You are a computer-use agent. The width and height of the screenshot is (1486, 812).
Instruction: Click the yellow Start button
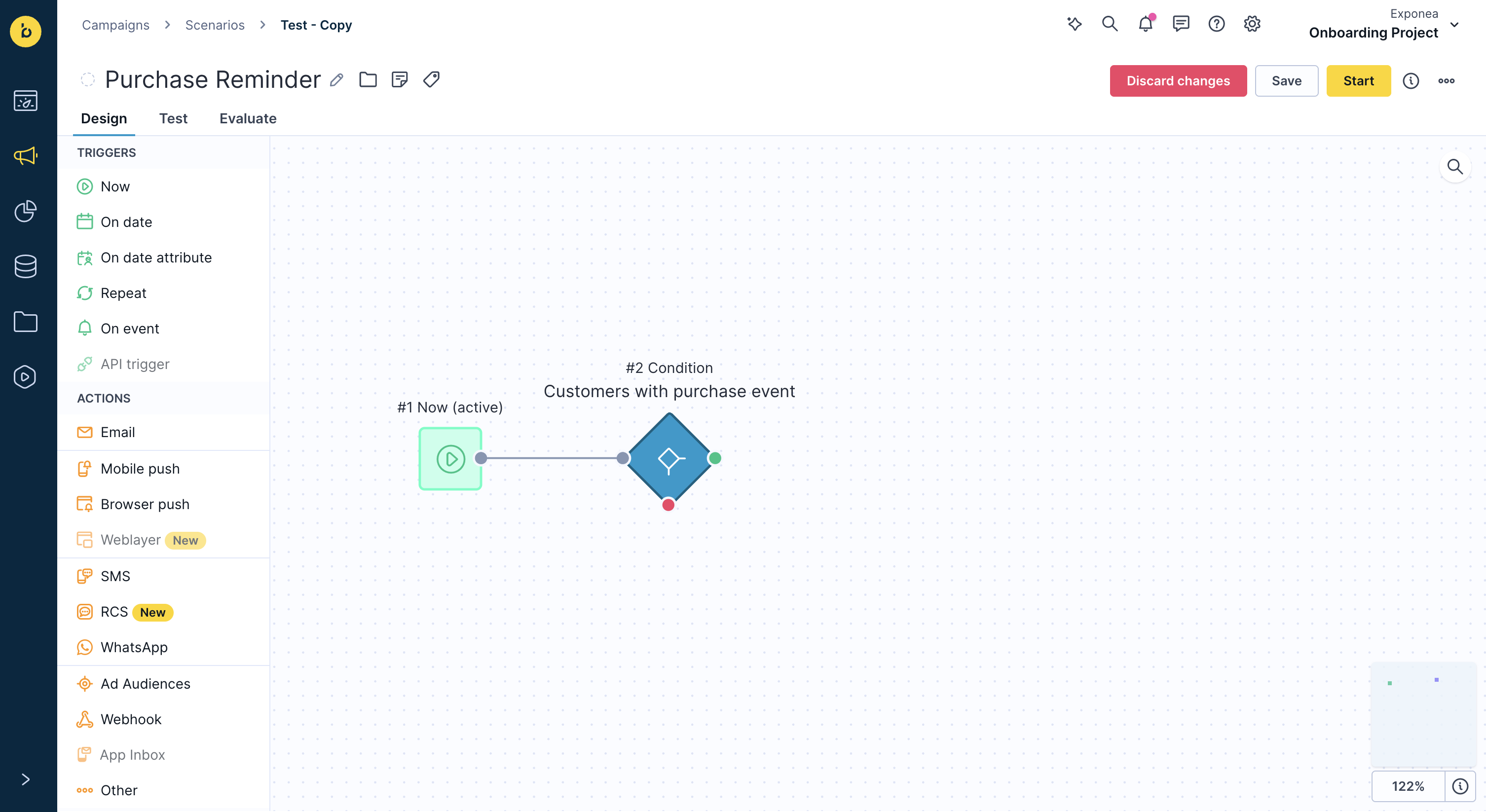point(1359,81)
